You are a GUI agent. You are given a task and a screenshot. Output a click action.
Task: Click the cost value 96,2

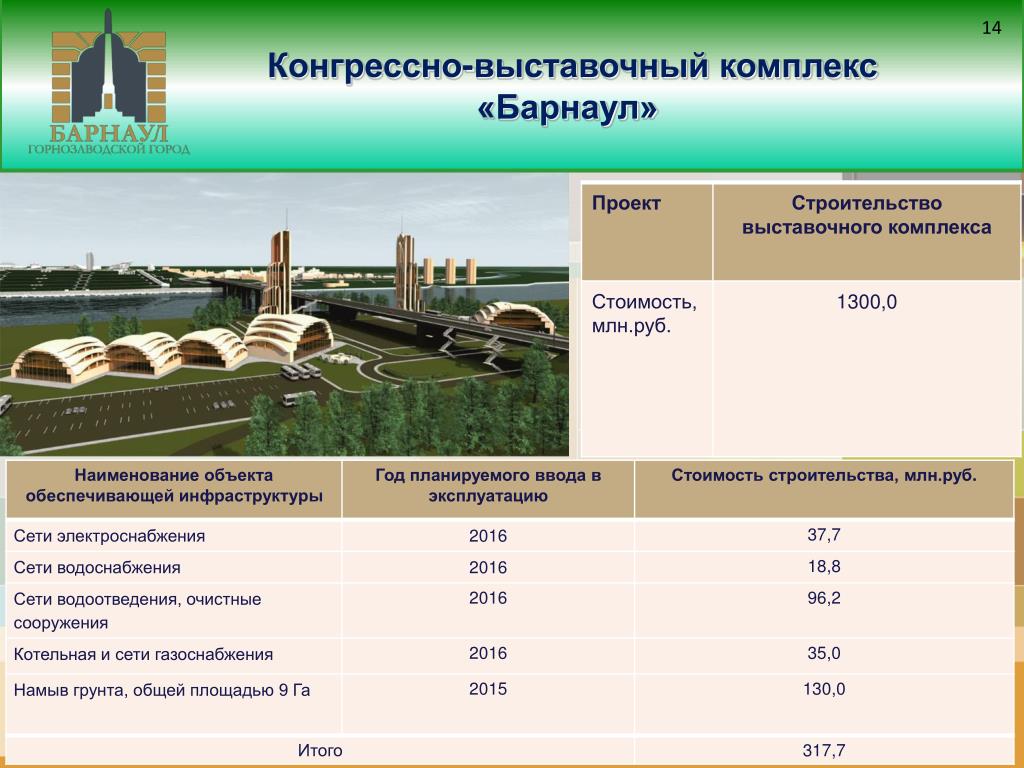pos(824,598)
